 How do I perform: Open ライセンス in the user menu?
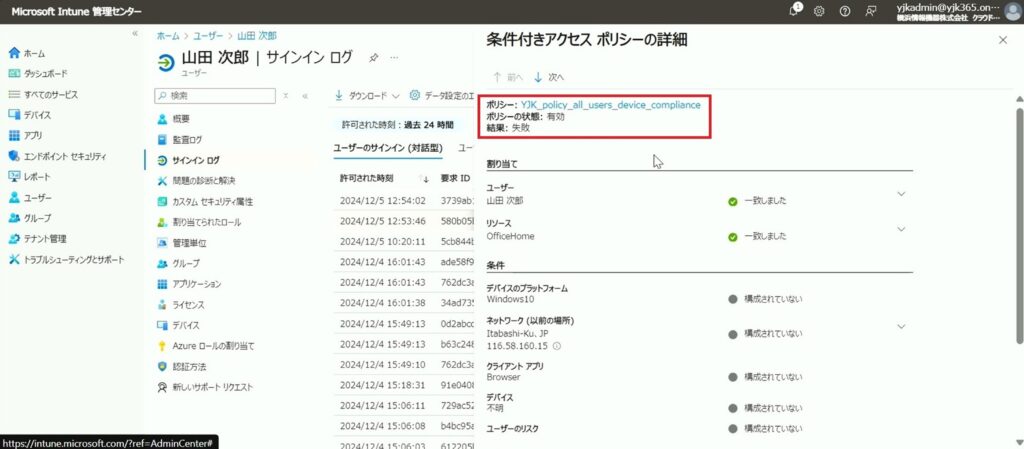(x=181, y=305)
